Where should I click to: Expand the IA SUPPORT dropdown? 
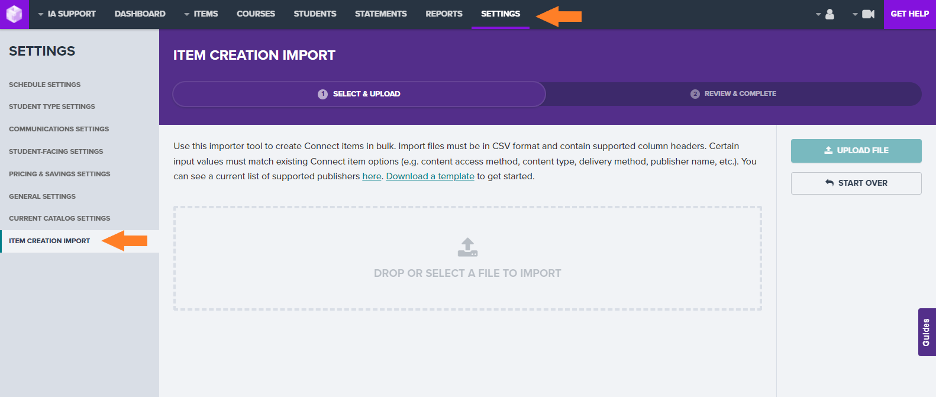tap(66, 14)
